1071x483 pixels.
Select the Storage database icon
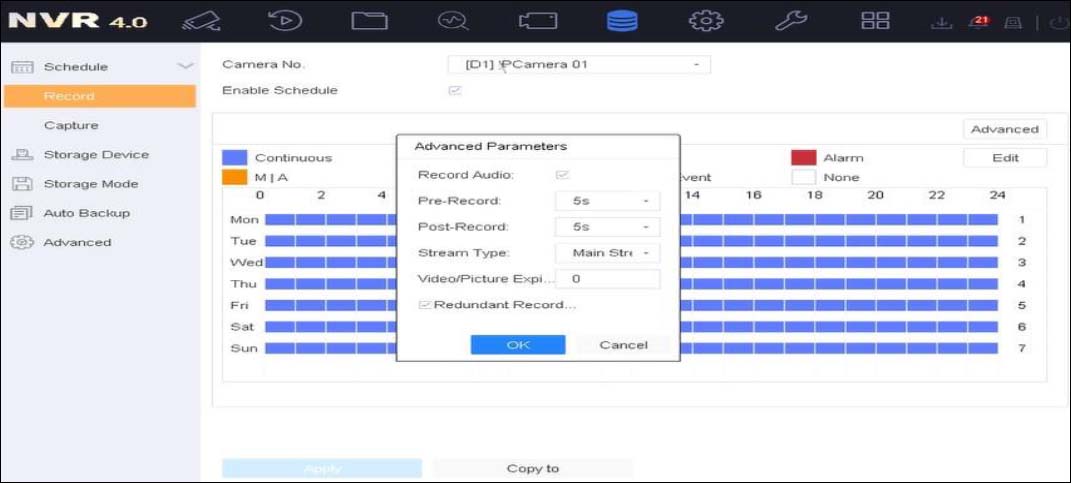[622, 21]
